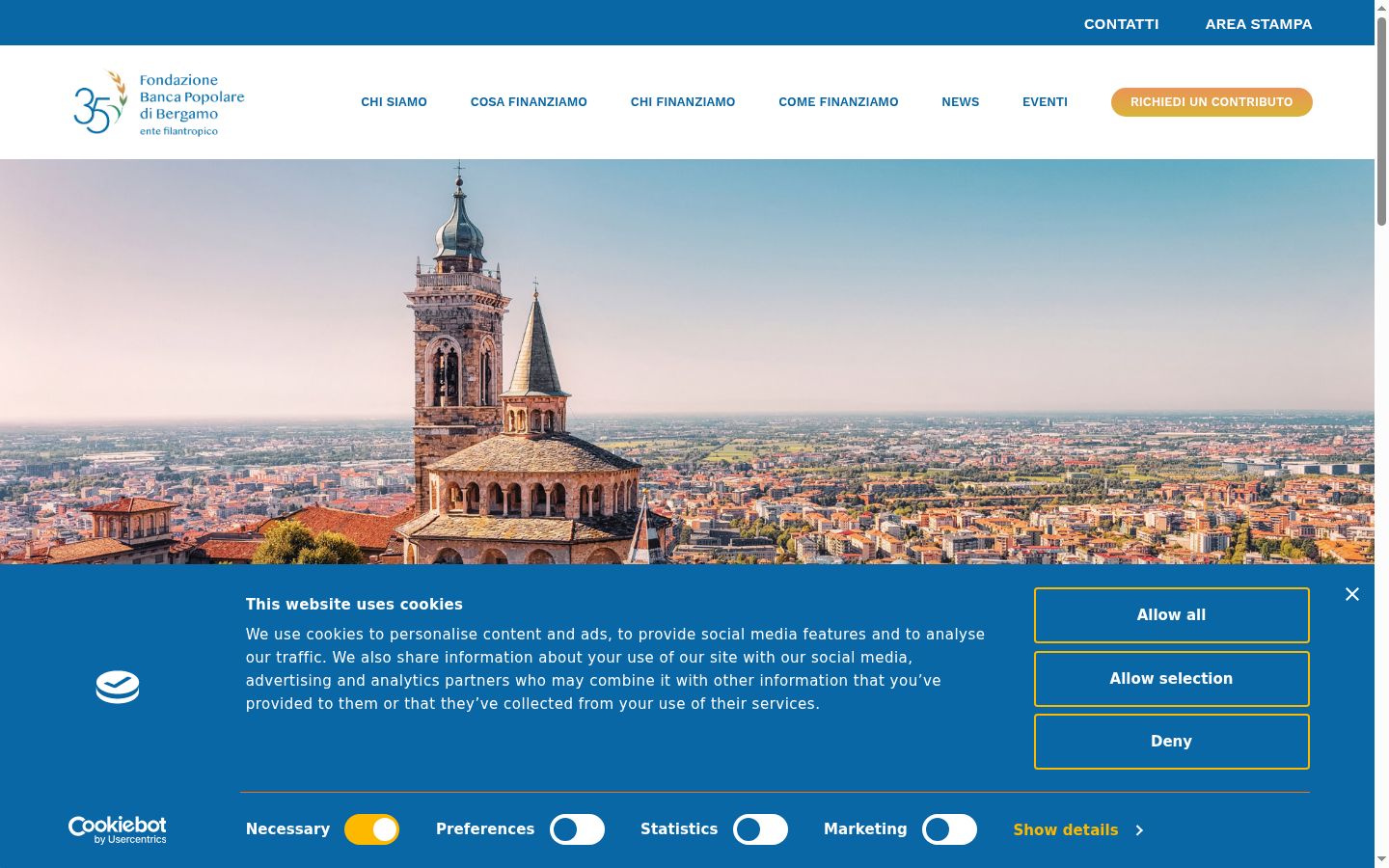This screenshot has height=868, width=1389.
Task: Enable the Preferences cookies switch
Action: [x=577, y=829]
